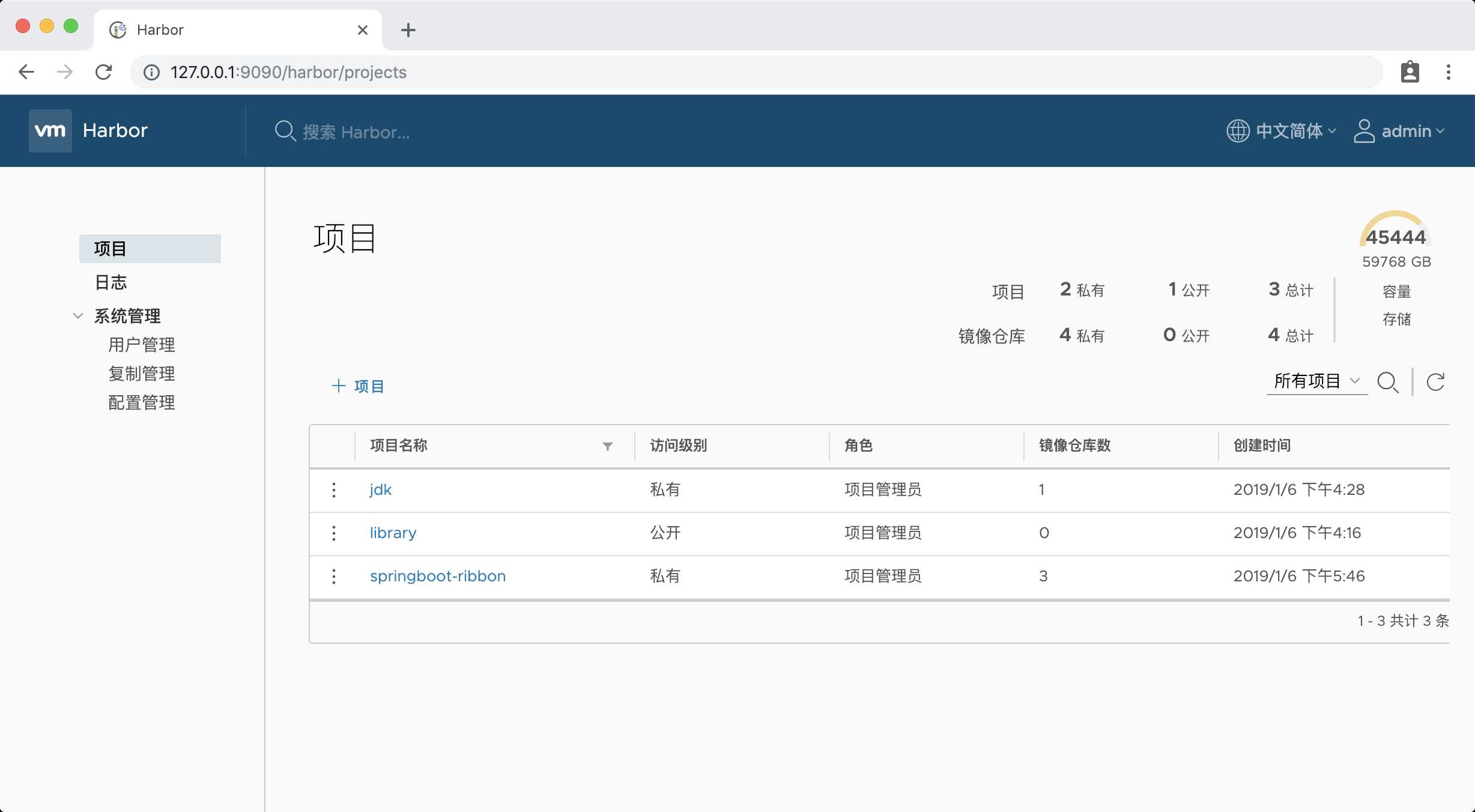Image resolution: width=1475 pixels, height=812 pixels.
Task: Click the admin user avatar icon
Action: (1364, 130)
